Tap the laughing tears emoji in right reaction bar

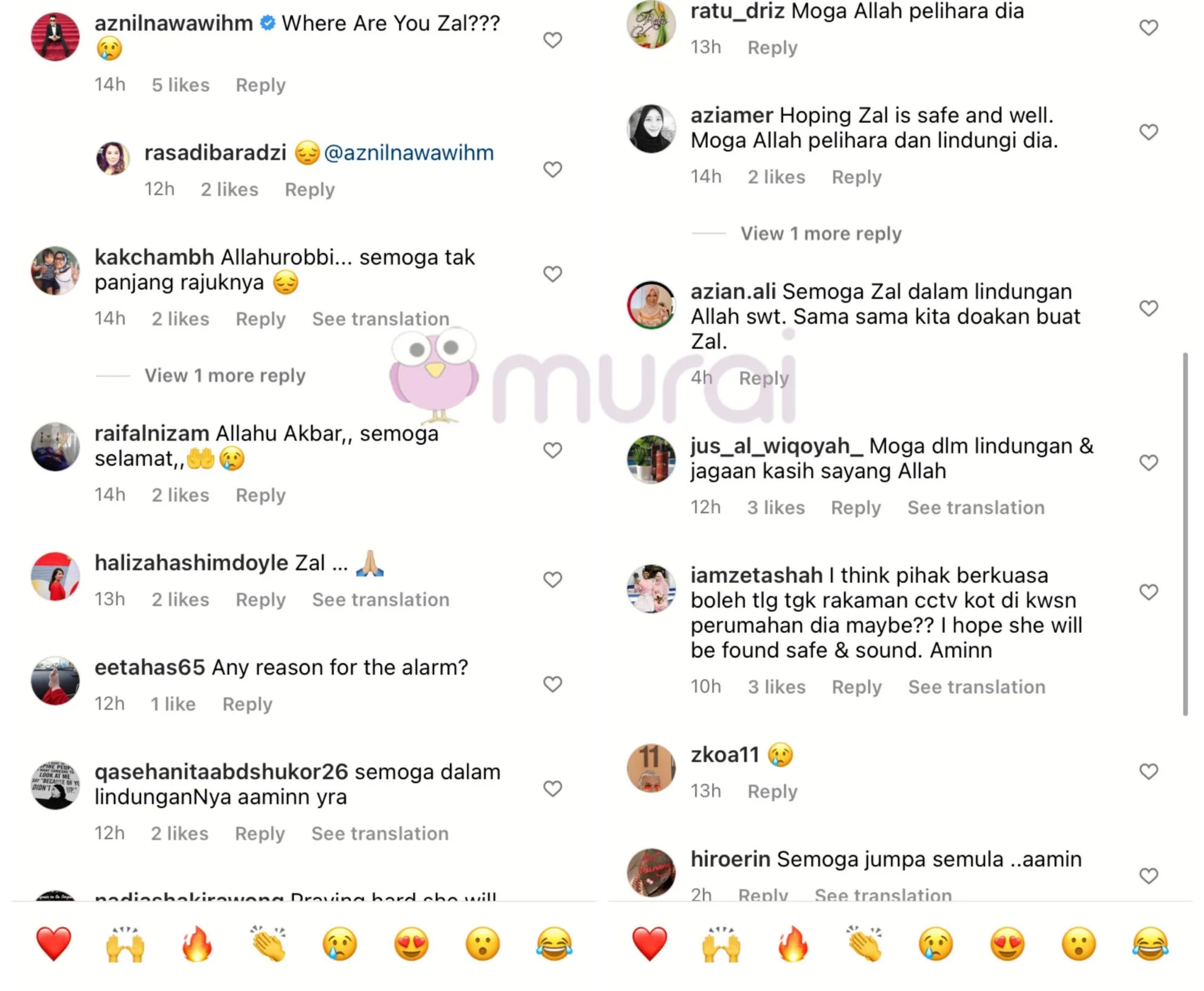(1150, 944)
